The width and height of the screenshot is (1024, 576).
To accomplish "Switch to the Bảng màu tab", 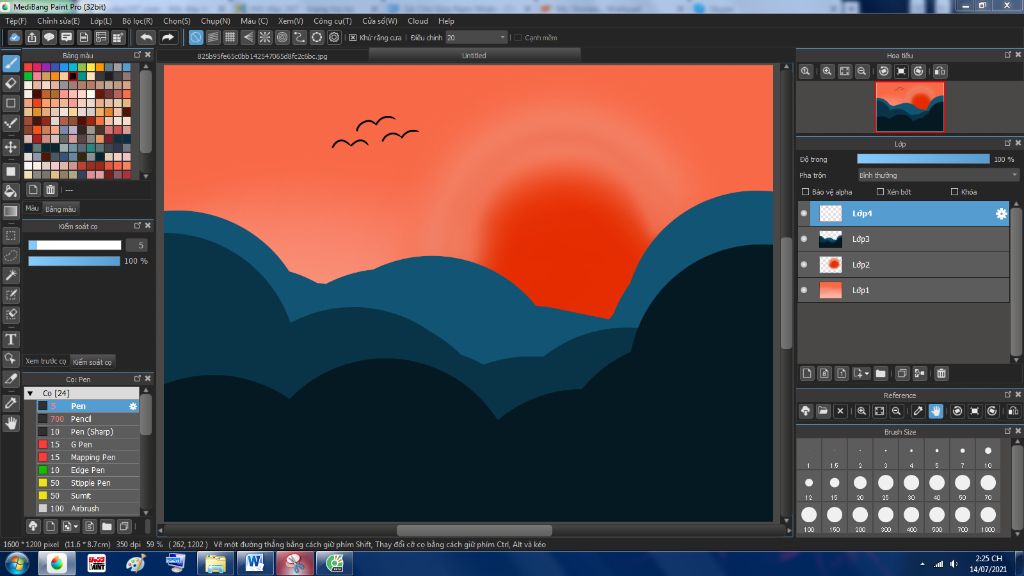I will (x=61, y=209).
